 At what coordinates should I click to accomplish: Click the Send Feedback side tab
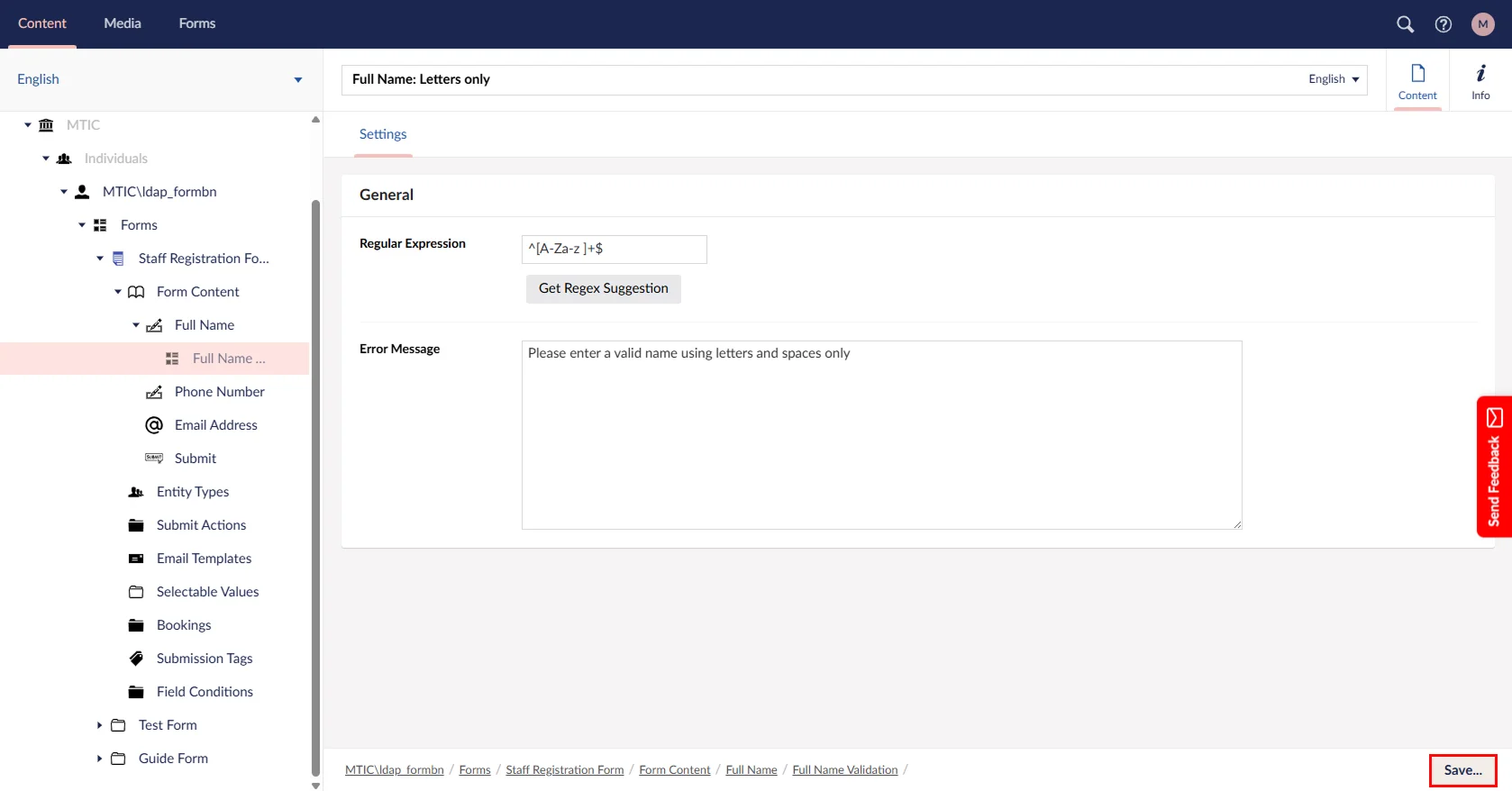pos(1493,467)
